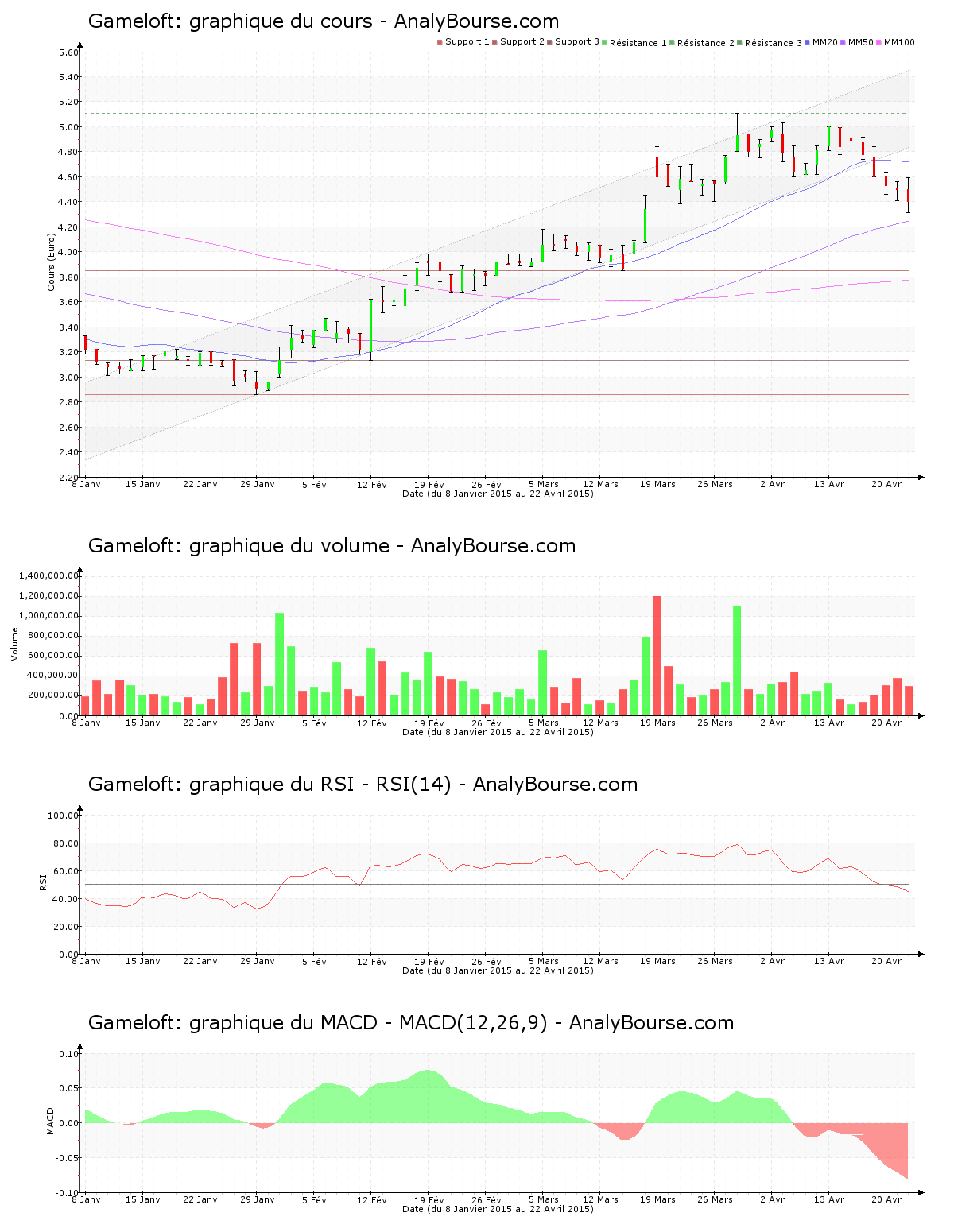The image size is (954, 1232).
Task: Select the 'MM50' legend label
Action: tap(861, 42)
